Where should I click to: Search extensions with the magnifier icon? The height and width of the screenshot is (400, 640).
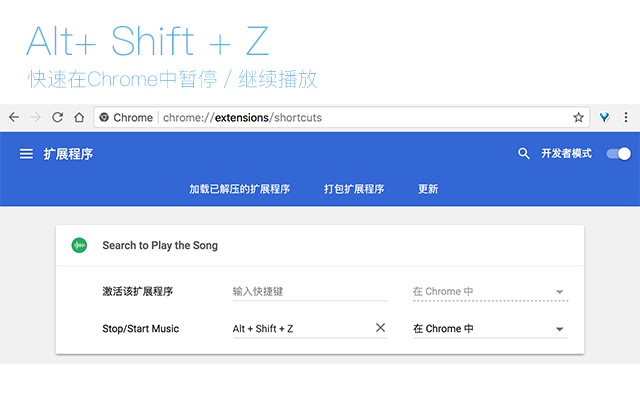[x=524, y=154]
